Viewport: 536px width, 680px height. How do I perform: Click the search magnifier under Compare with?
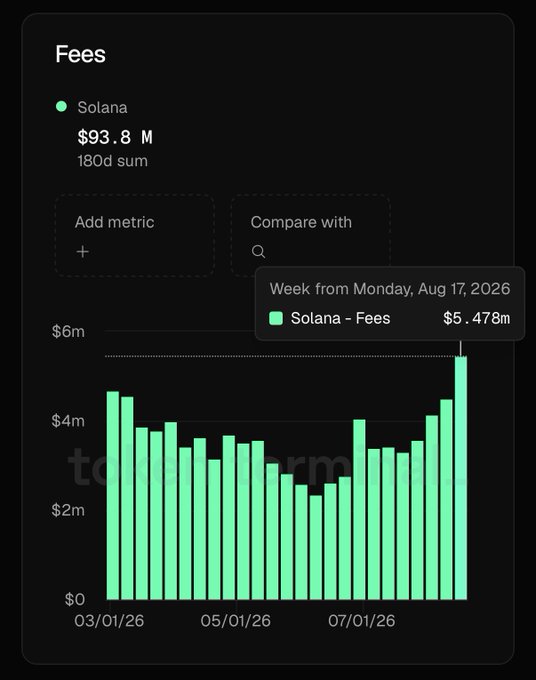coord(258,251)
